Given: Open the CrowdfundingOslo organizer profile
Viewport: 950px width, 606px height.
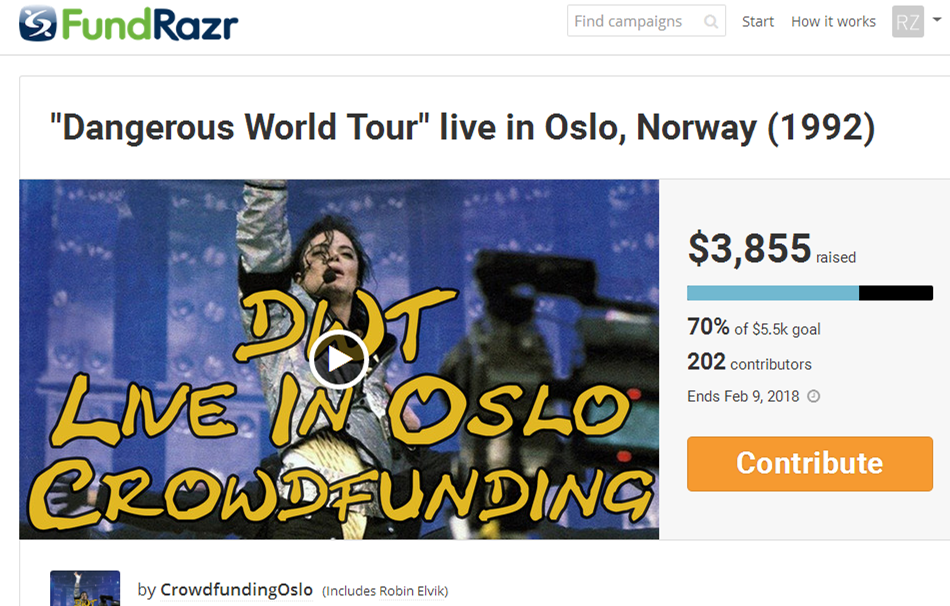Looking at the screenshot, I should [237, 589].
